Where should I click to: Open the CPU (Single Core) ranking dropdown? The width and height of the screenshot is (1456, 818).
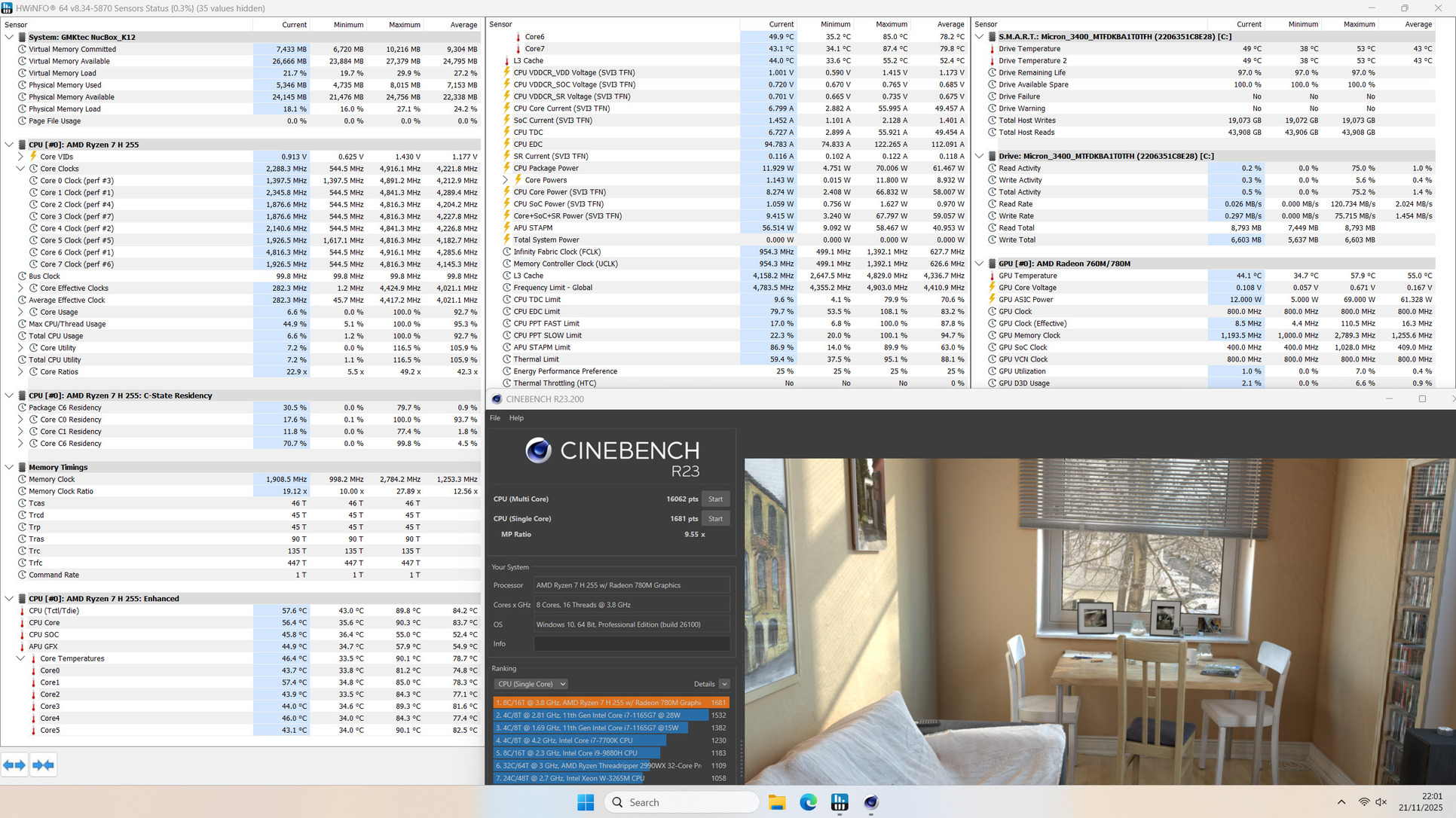click(531, 684)
